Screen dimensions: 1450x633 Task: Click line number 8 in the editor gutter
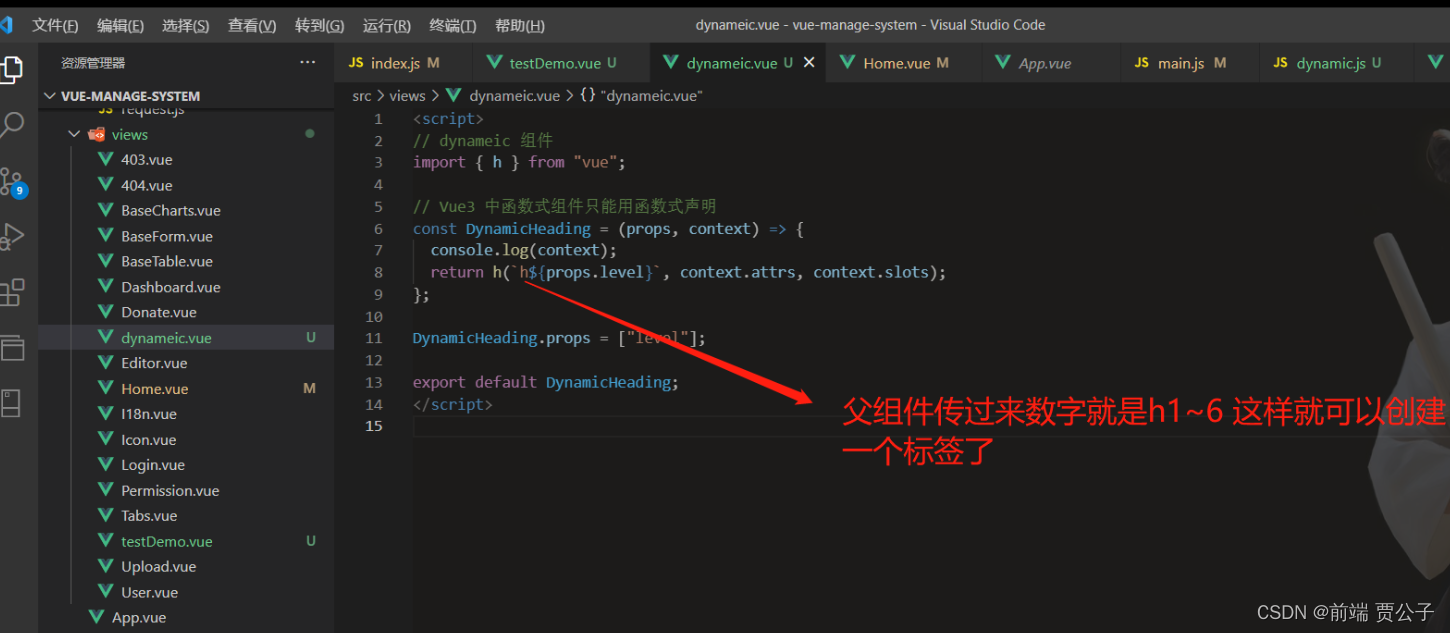378,271
